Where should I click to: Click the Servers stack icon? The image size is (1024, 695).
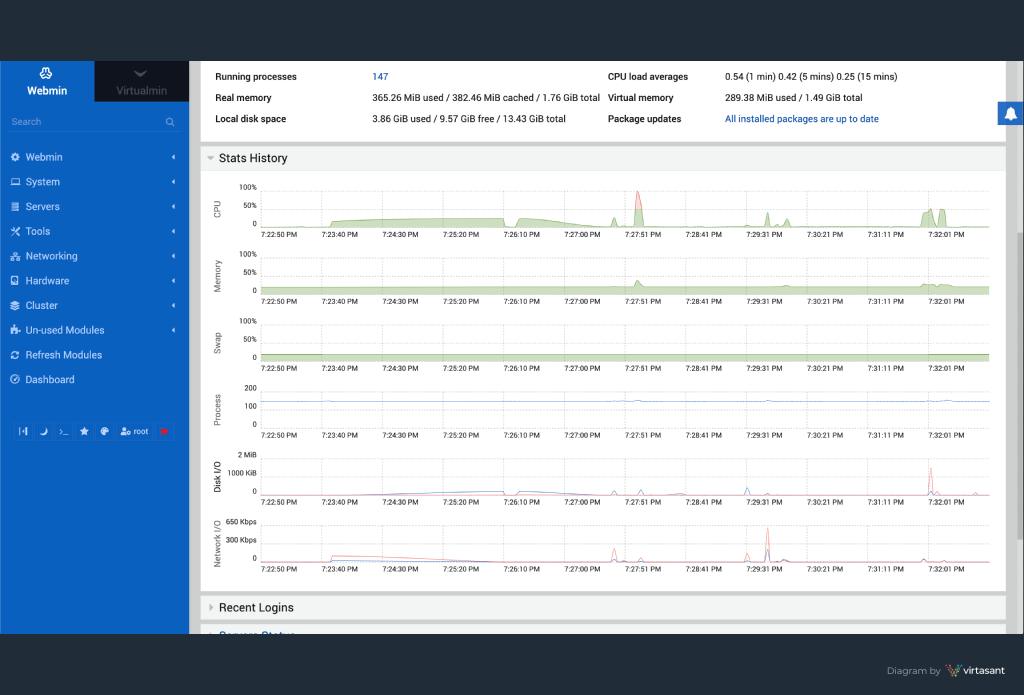15,206
